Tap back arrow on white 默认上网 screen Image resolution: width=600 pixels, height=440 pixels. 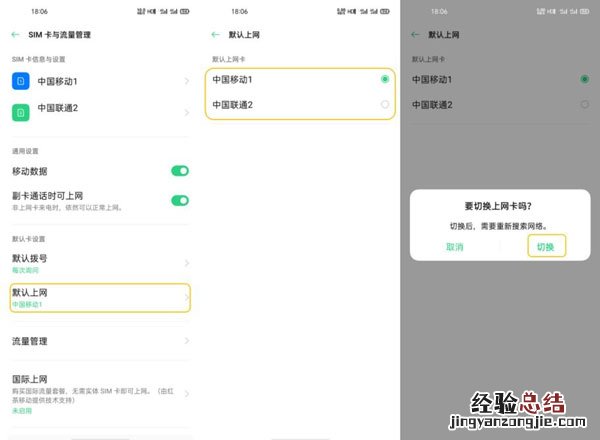pos(215,35)
